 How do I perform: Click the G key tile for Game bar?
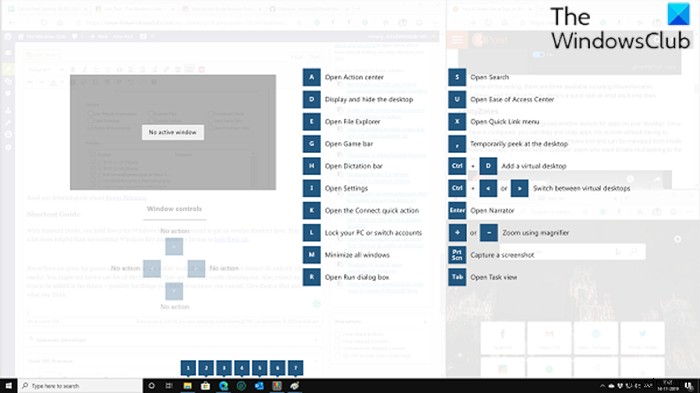pyautogui.click(x=312, y=144)
